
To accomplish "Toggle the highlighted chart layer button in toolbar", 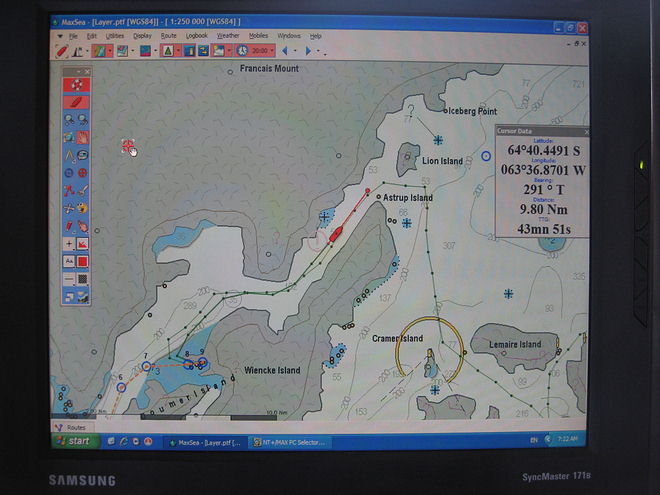I will click(99, 51).
